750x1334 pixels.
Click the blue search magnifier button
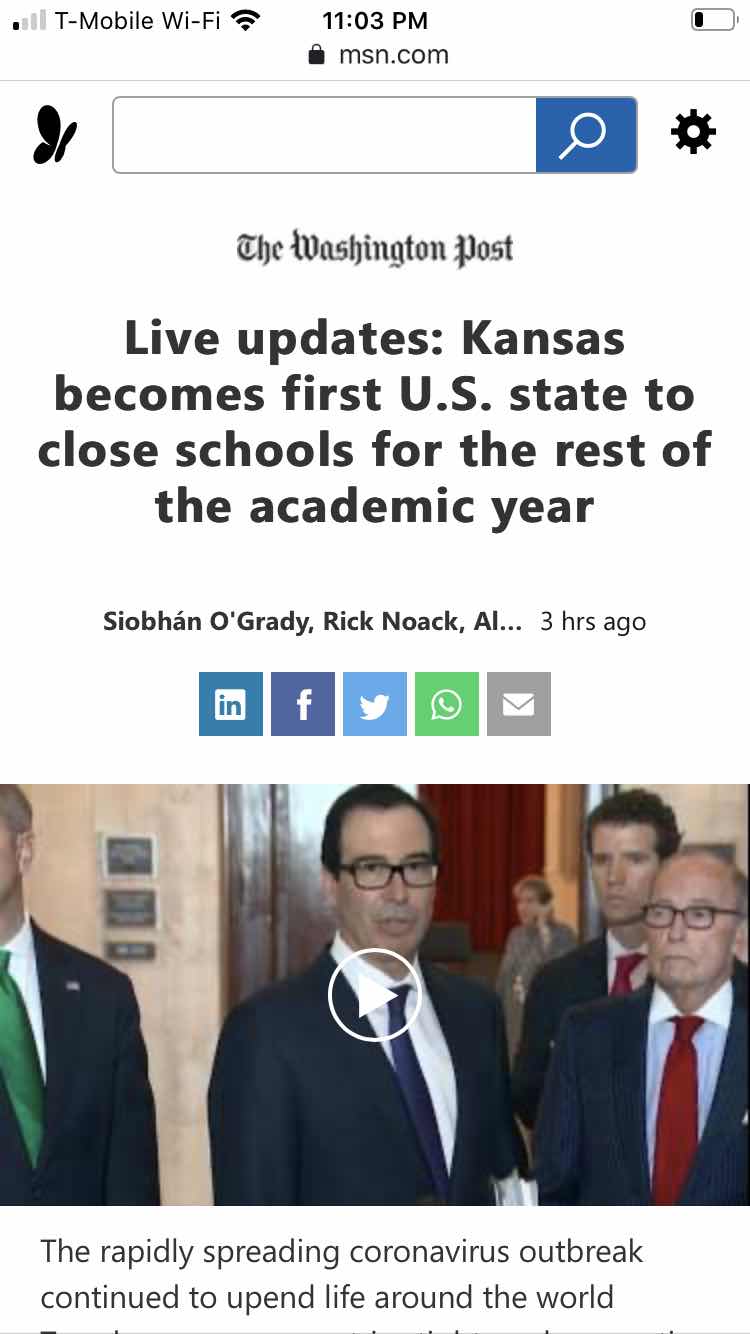586,135
